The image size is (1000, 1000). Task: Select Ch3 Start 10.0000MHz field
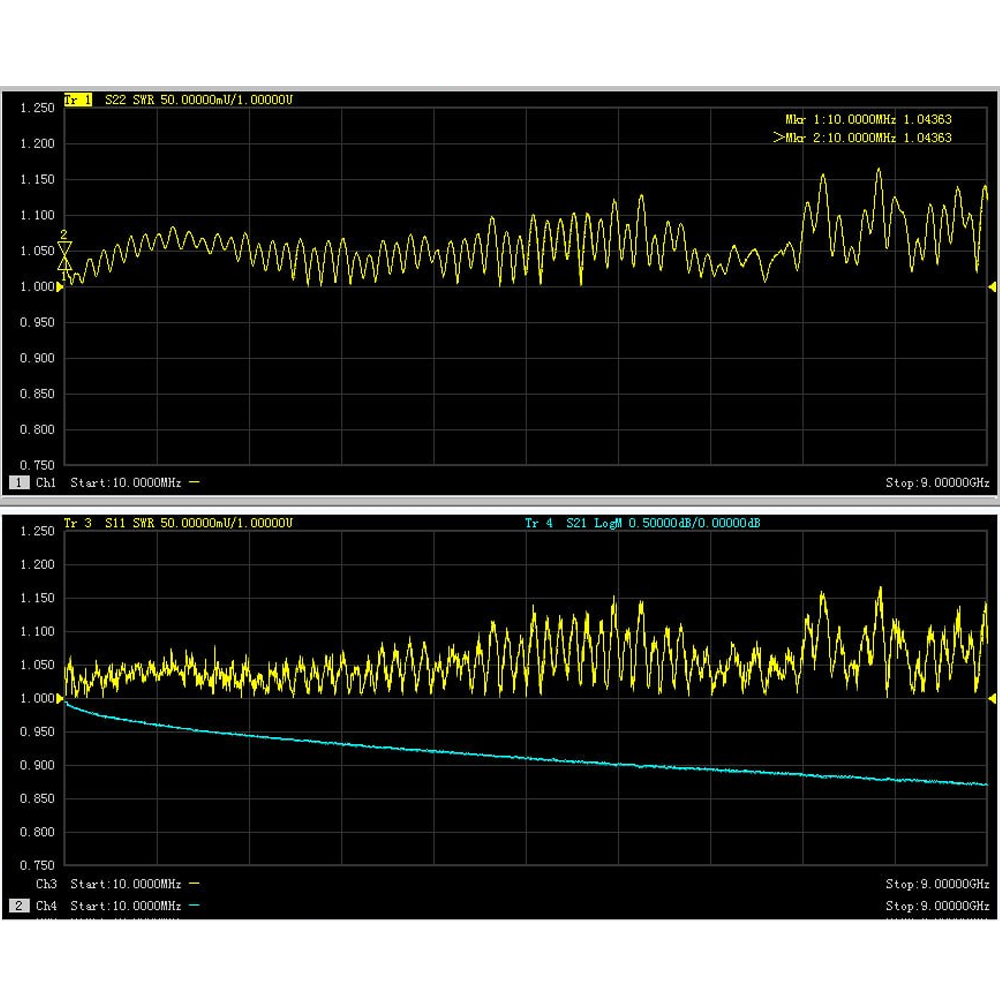point(126,884)
